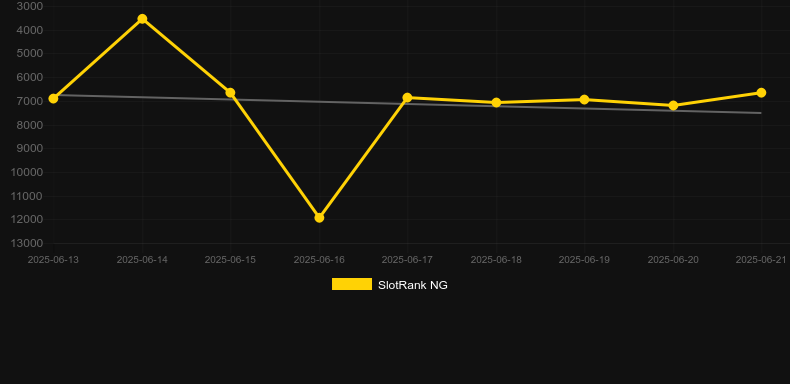Click the 2025-06-14 axis date label
Image resolution: width=790 pixels, height=384 pixels.
point(142,260)
